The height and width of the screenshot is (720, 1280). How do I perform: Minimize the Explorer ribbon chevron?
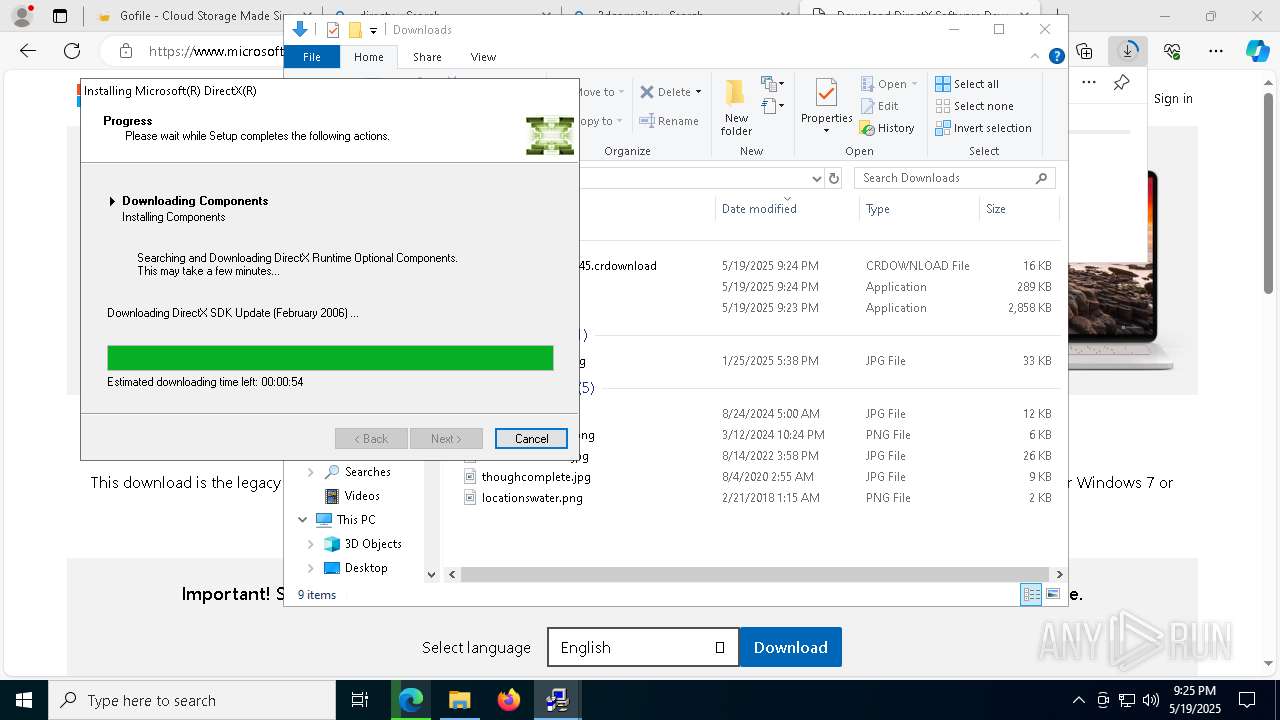pyautogui.click(x=1035, y=57)
